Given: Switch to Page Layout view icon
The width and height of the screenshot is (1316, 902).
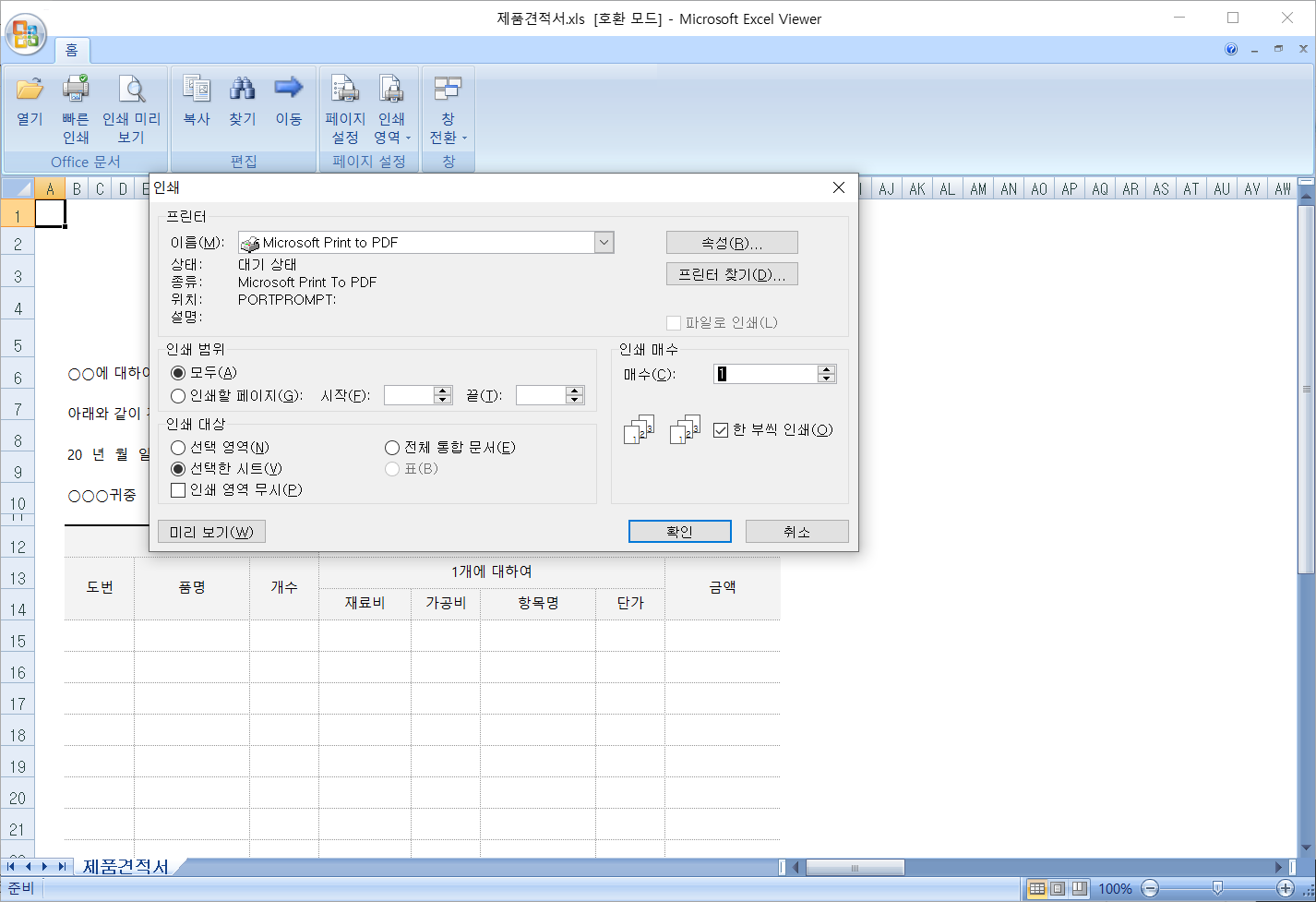Looking at the screenshot, I should coord(1058,888).
